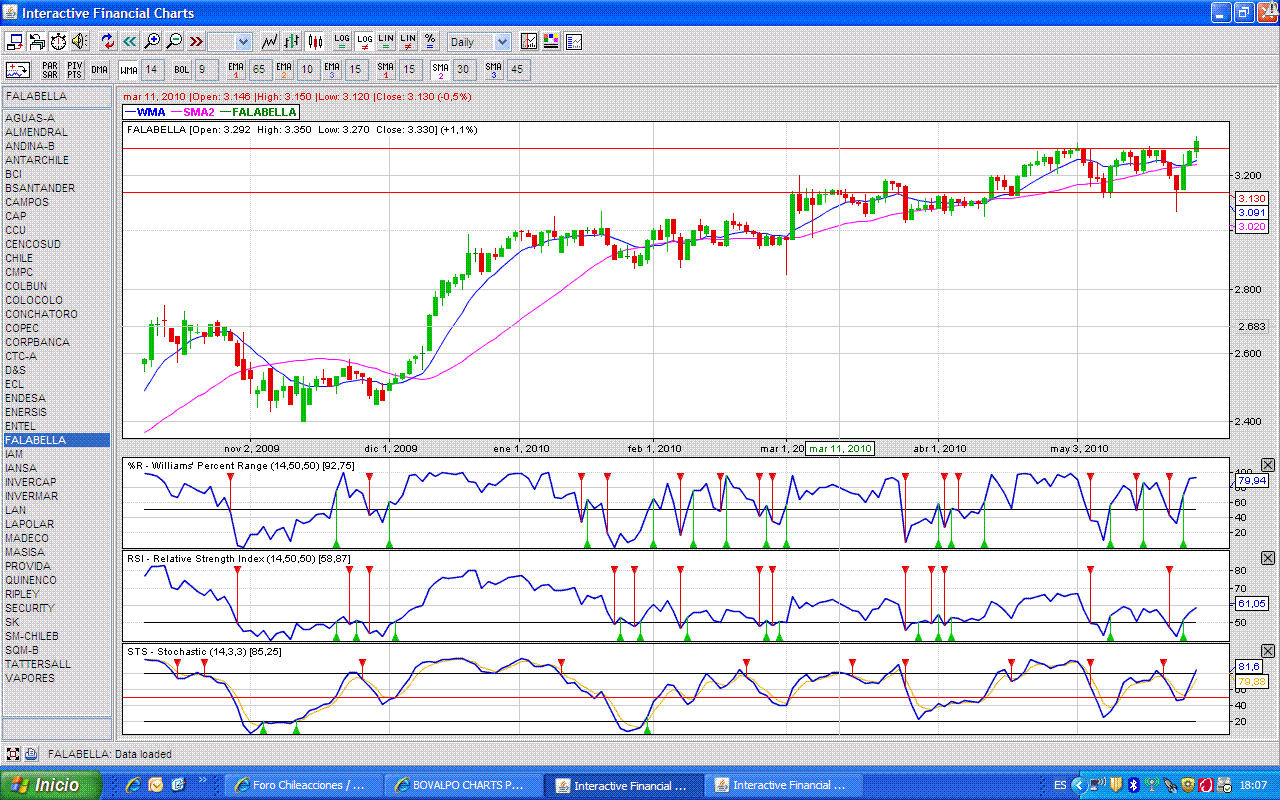Select LIN scale with red not-equals

pos(408,42)
